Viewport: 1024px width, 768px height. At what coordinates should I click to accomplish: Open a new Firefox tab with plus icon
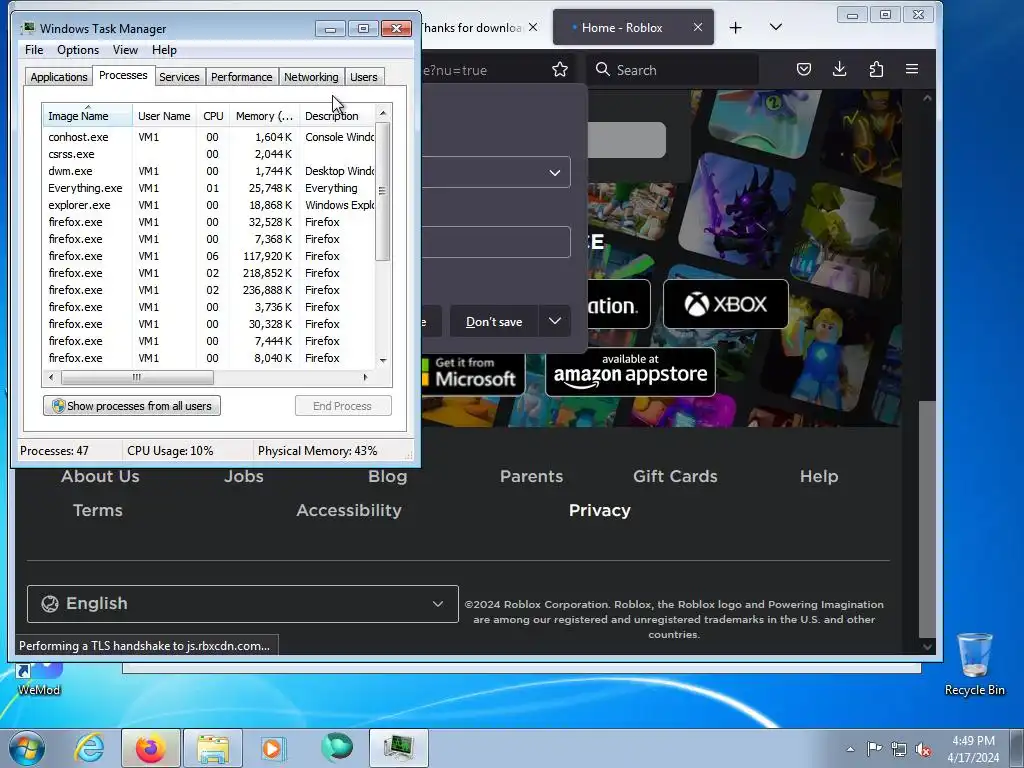[735, 27]
